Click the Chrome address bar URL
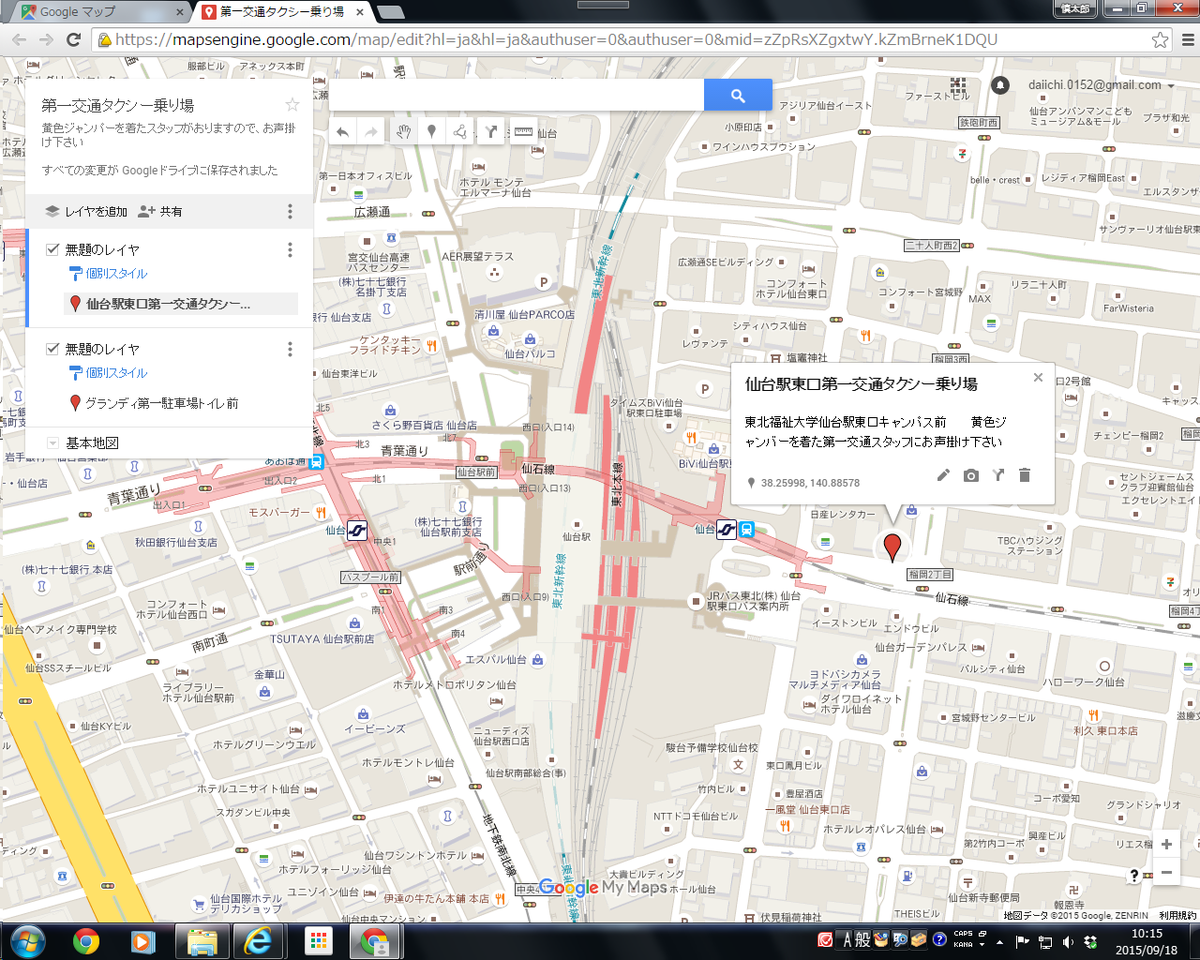1200x960 pixels. click(556, 40)
